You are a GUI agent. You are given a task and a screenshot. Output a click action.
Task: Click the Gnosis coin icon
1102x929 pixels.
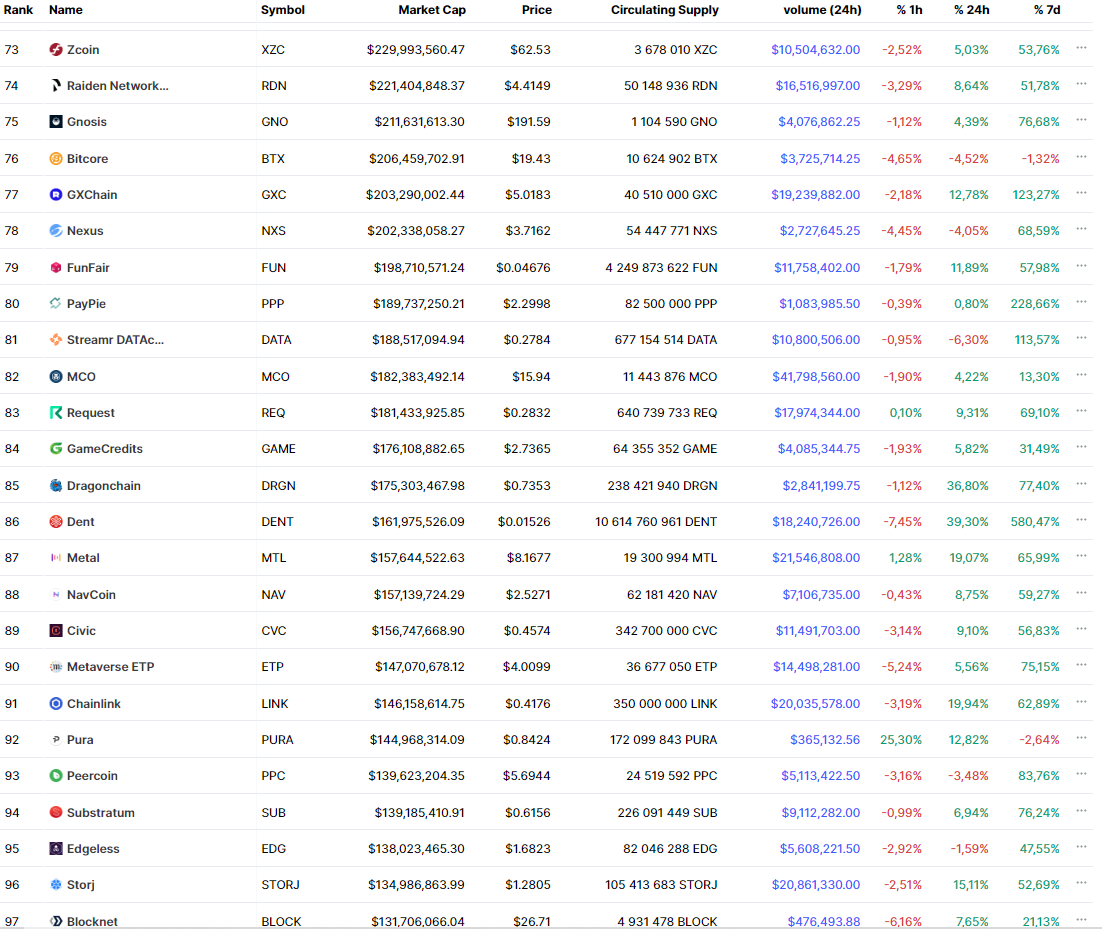pos(56,122)
